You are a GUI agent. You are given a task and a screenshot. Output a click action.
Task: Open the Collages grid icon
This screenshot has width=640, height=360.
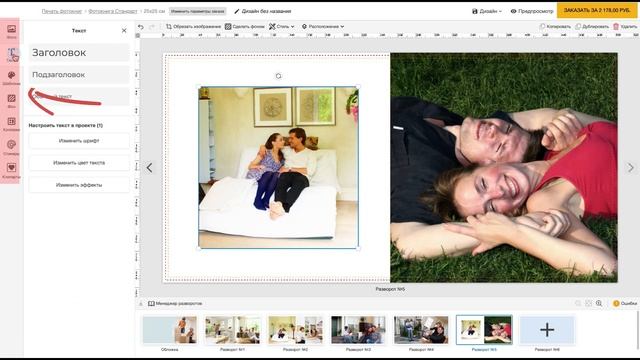[11, 124]
